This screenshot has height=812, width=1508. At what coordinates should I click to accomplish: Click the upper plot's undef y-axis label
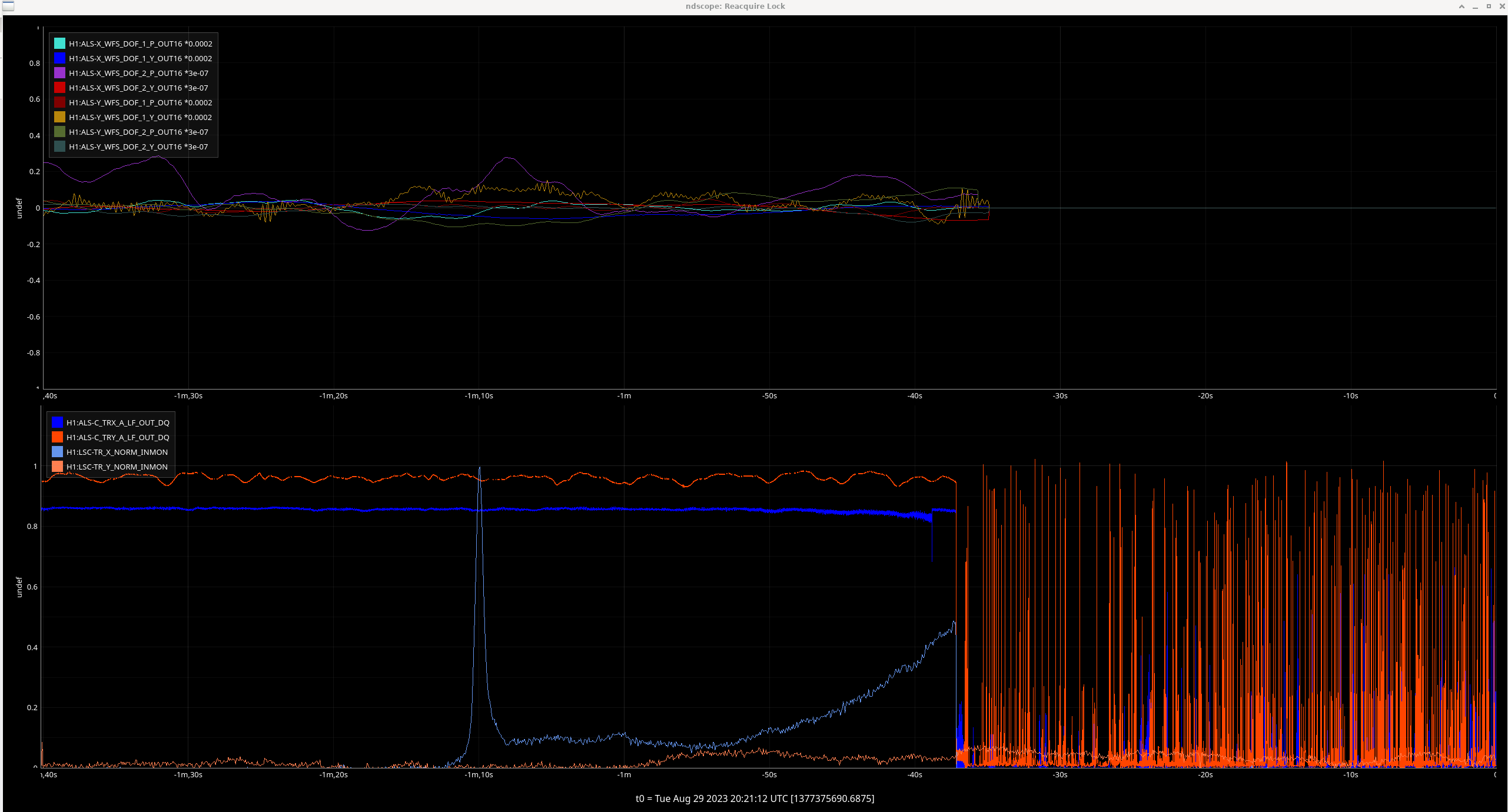coord(19,208)
